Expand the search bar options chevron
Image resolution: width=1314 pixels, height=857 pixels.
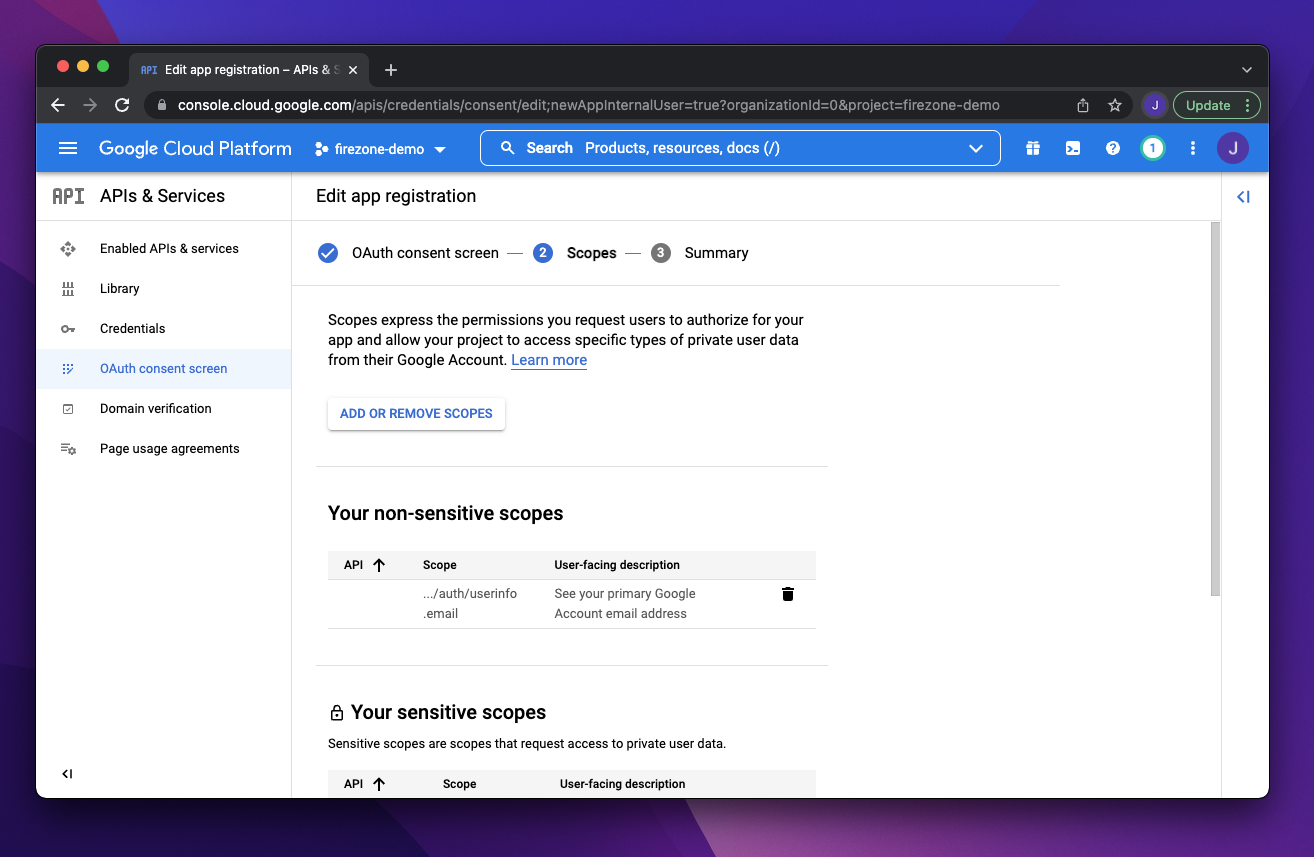point(975,147)
